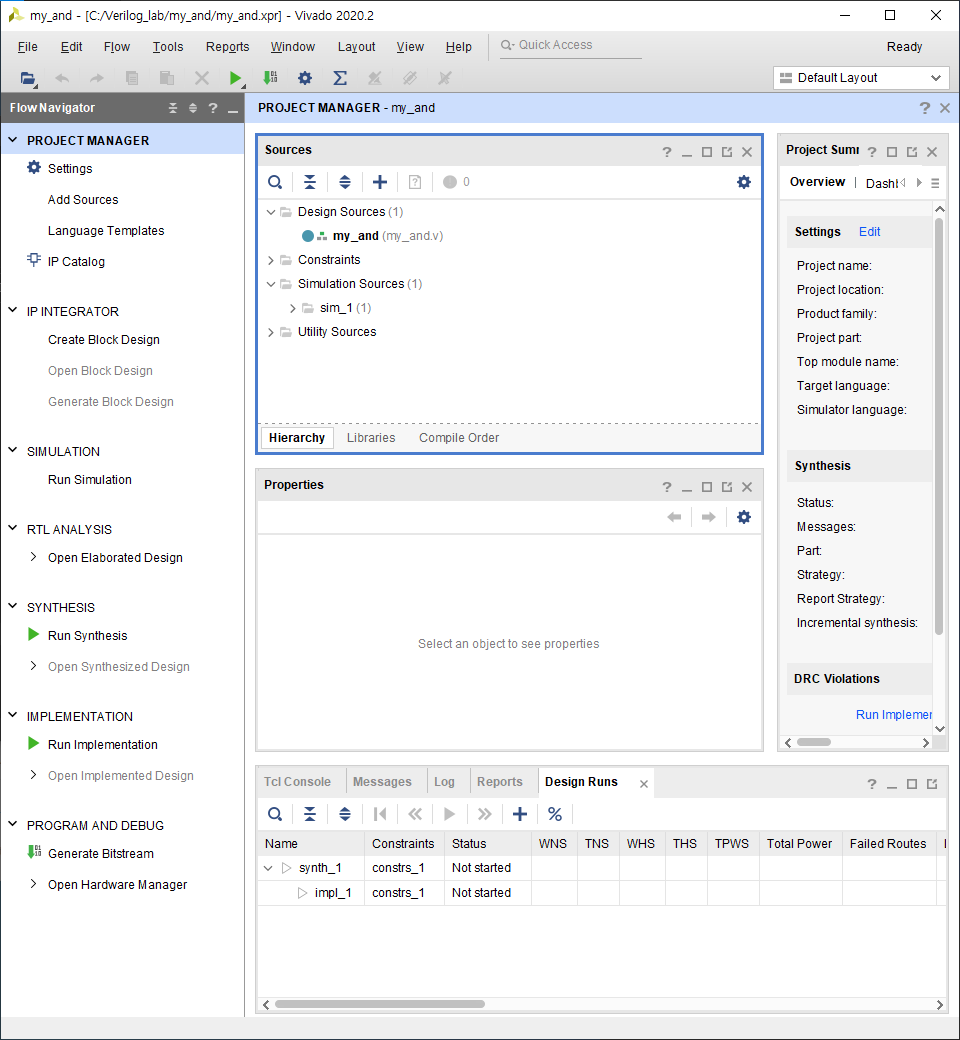Screen dimensions: 960x1040
Task: Open the Default Layout dropdown
Action: [x=861, y=78]
